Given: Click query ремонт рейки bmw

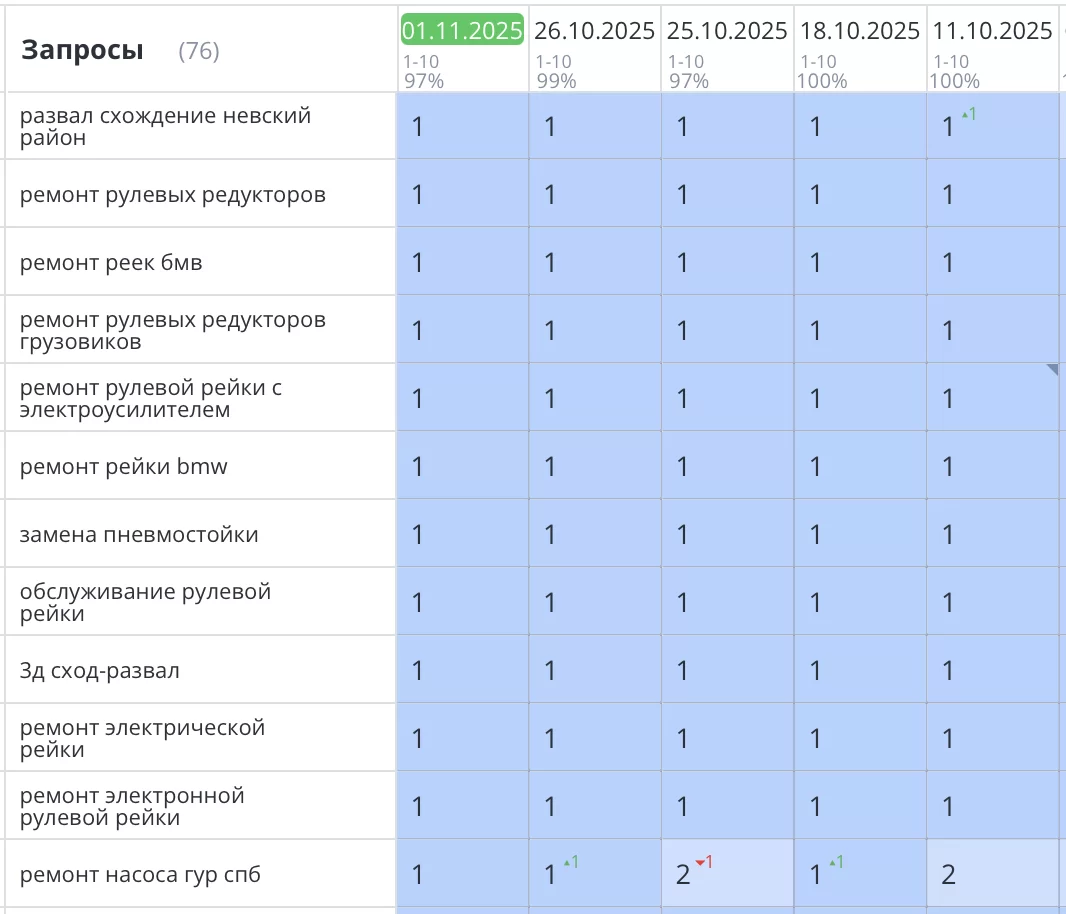Looking at the screenshot, I should click(x=124, y=467).
